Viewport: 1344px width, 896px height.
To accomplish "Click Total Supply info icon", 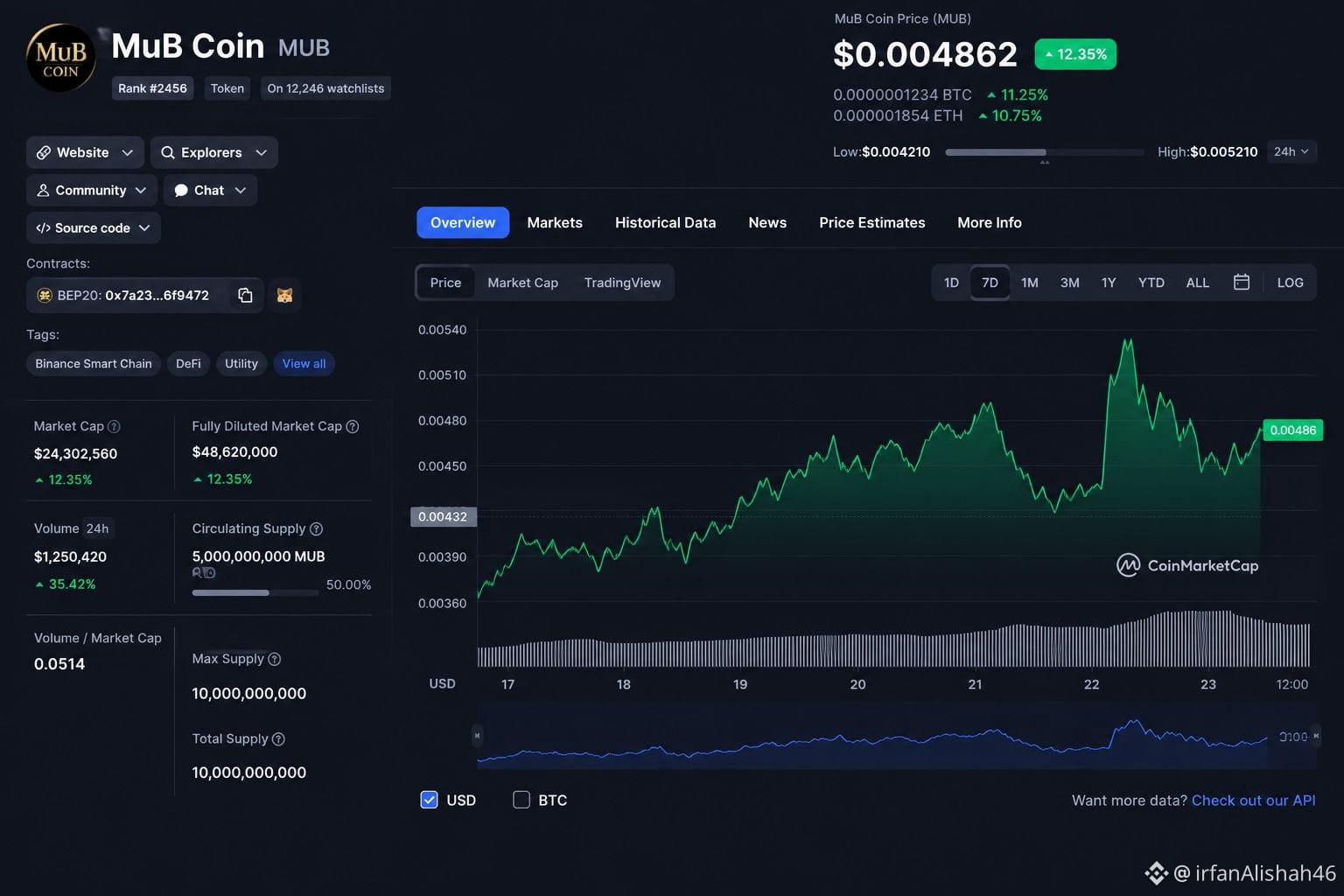I will click(278, 738).
